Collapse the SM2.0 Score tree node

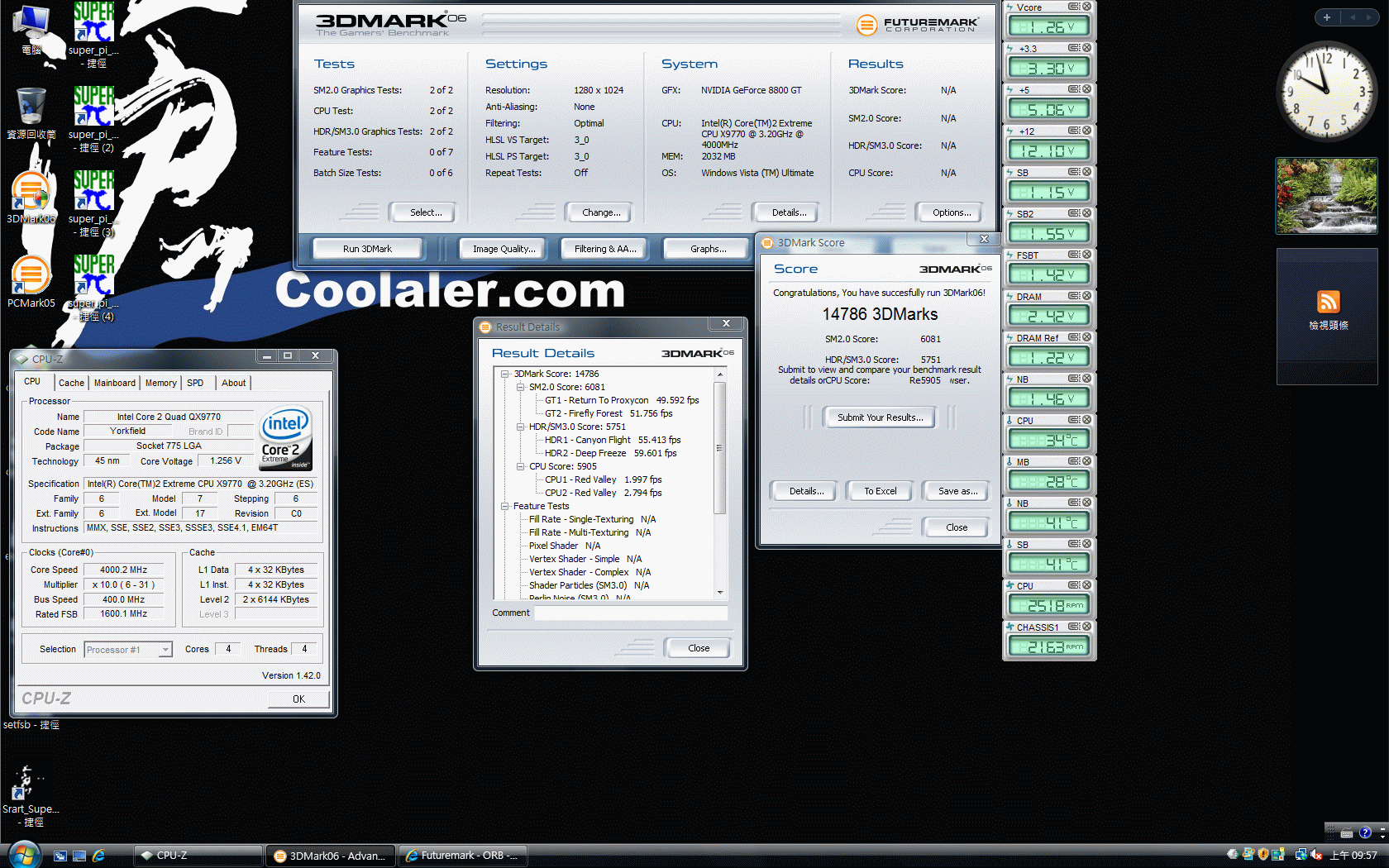(520, 387)
